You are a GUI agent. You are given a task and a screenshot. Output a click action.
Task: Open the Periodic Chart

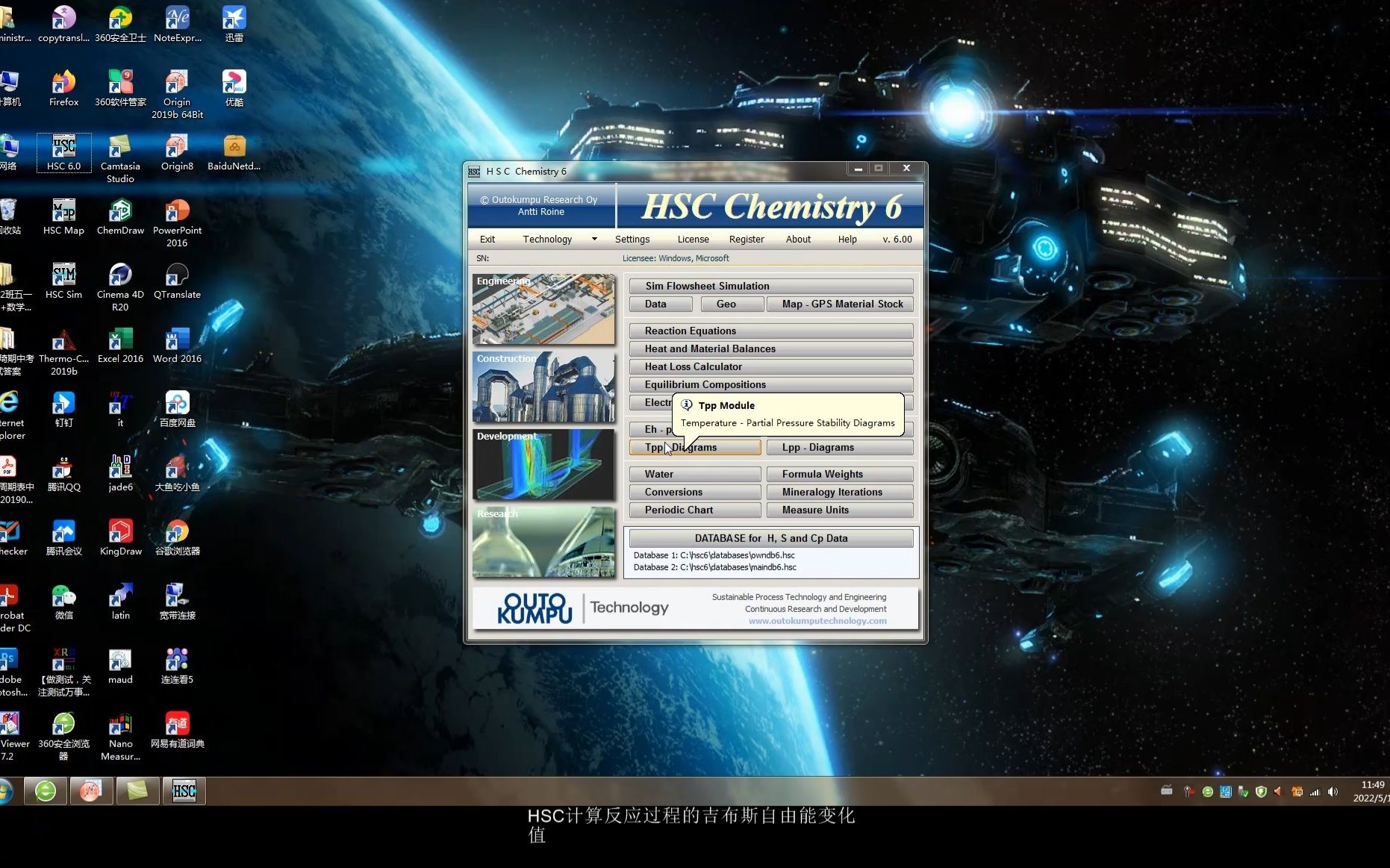[695, 510]
